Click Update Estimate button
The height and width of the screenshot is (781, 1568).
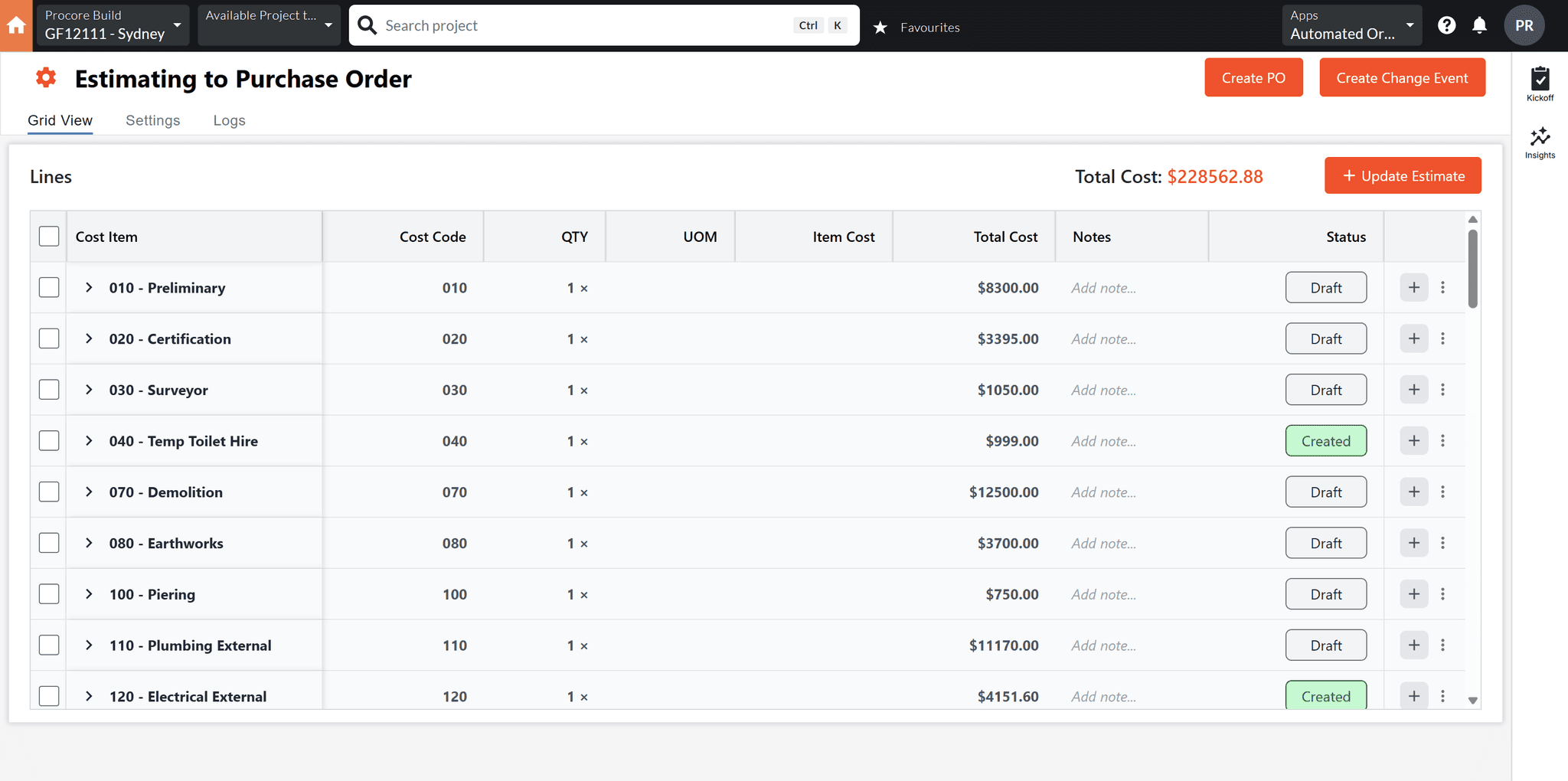click(1403, 175)
